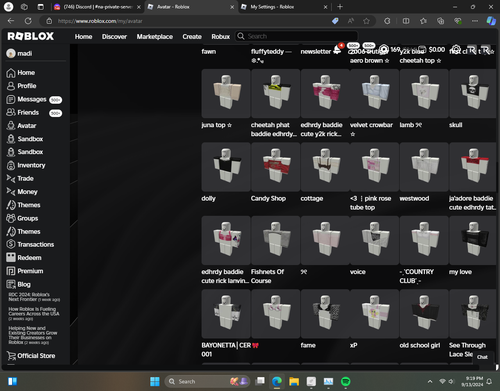Select the pink rose tube top

click(374, 167)
